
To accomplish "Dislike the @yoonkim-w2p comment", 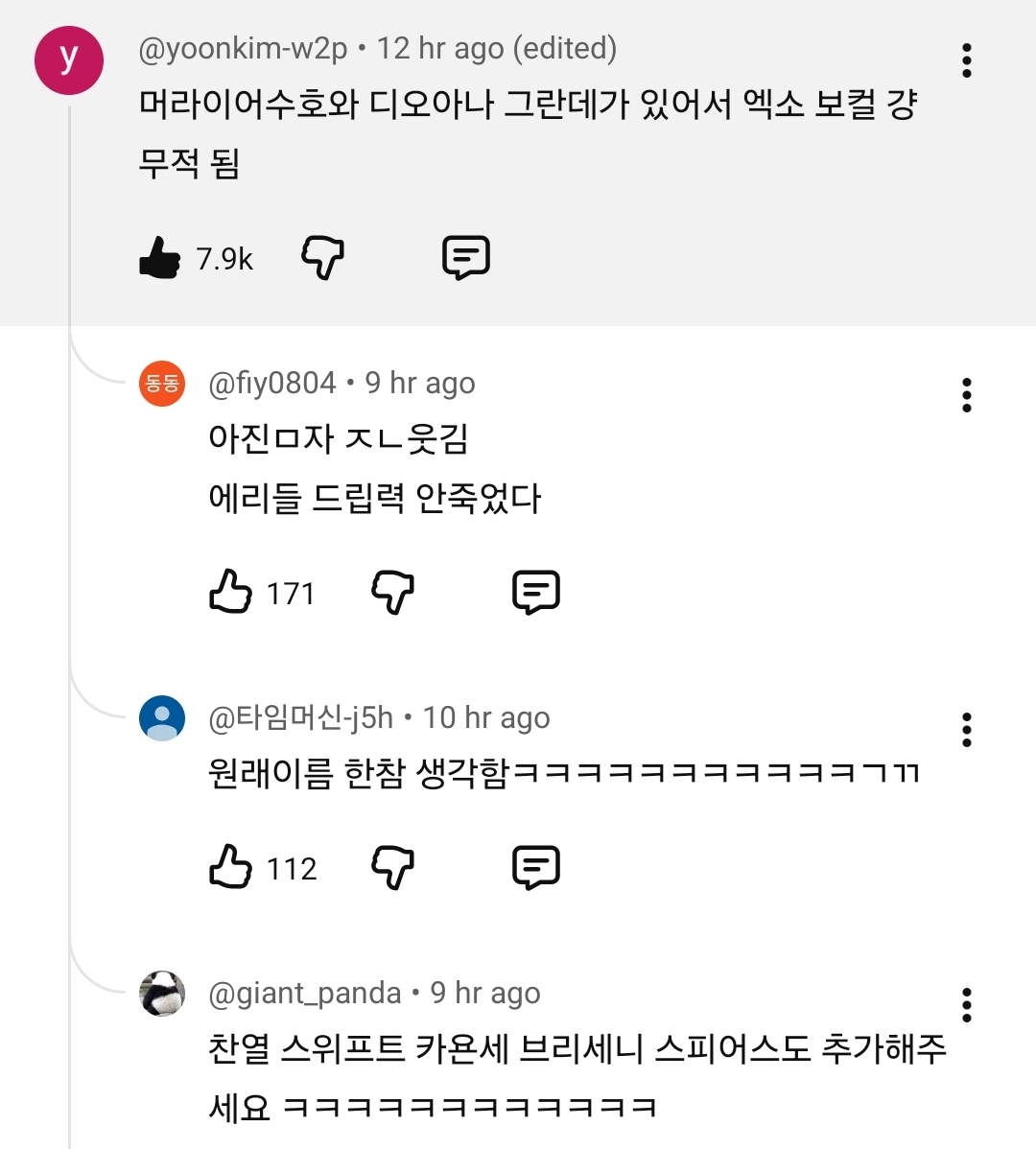I will pos(322,258).
